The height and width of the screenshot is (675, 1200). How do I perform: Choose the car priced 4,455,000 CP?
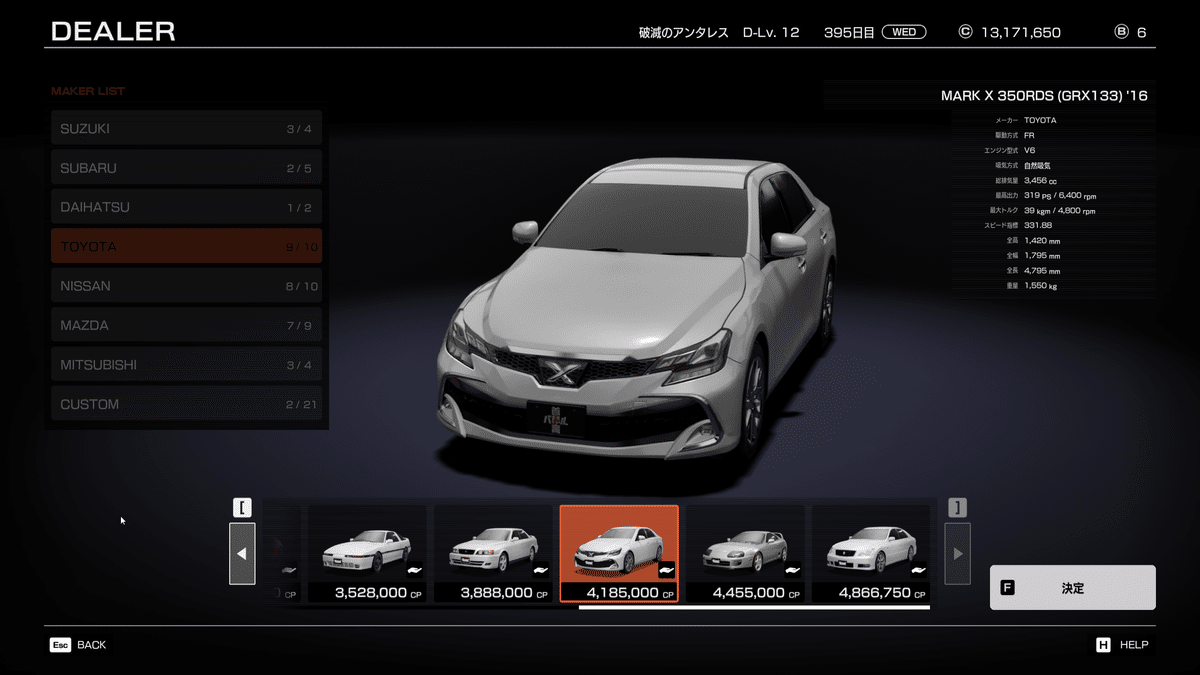[745, 553]
